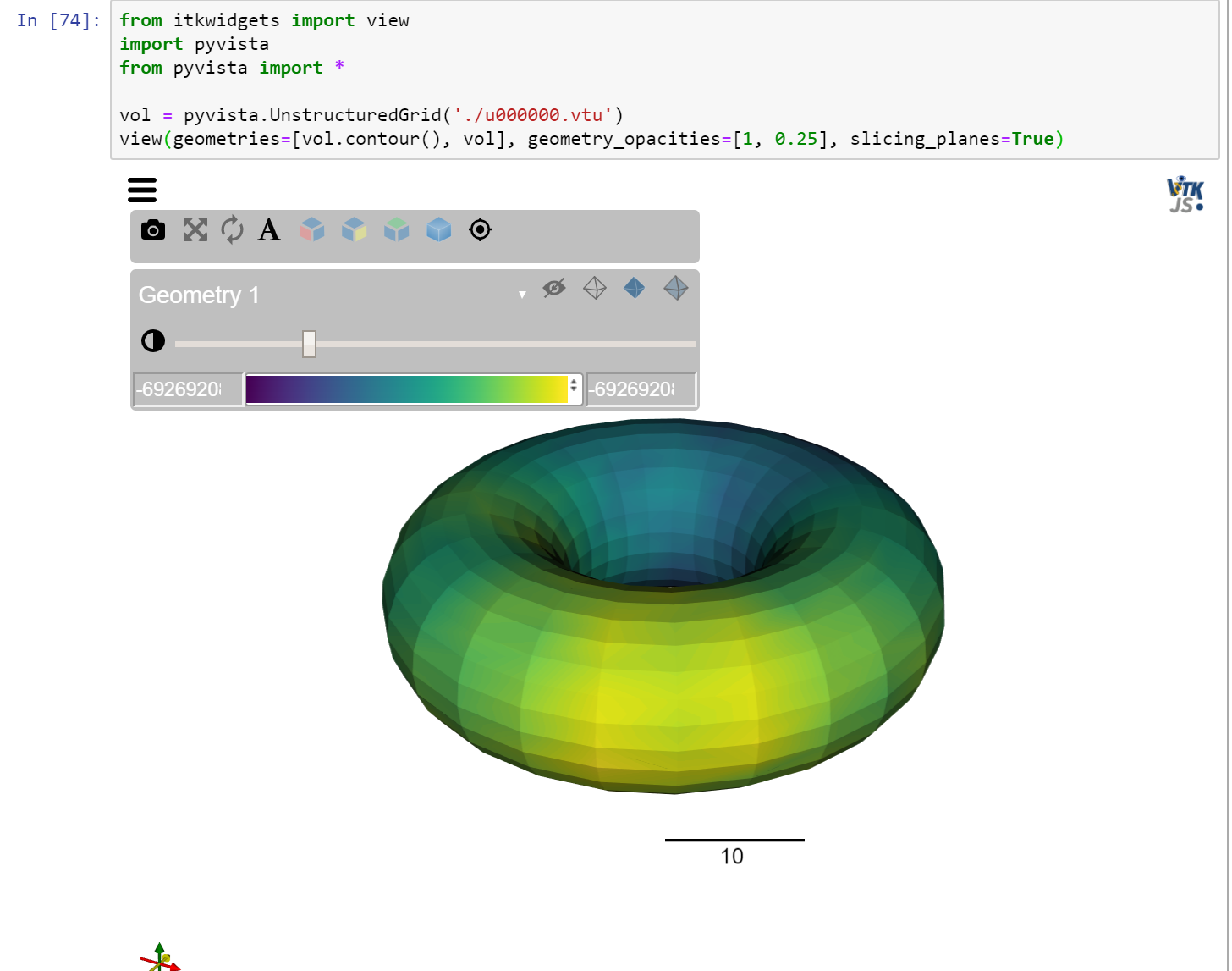Toggle continuous rotation of the scene
Viewport: 1232px width, 971px height.
[x=232, y=229]
